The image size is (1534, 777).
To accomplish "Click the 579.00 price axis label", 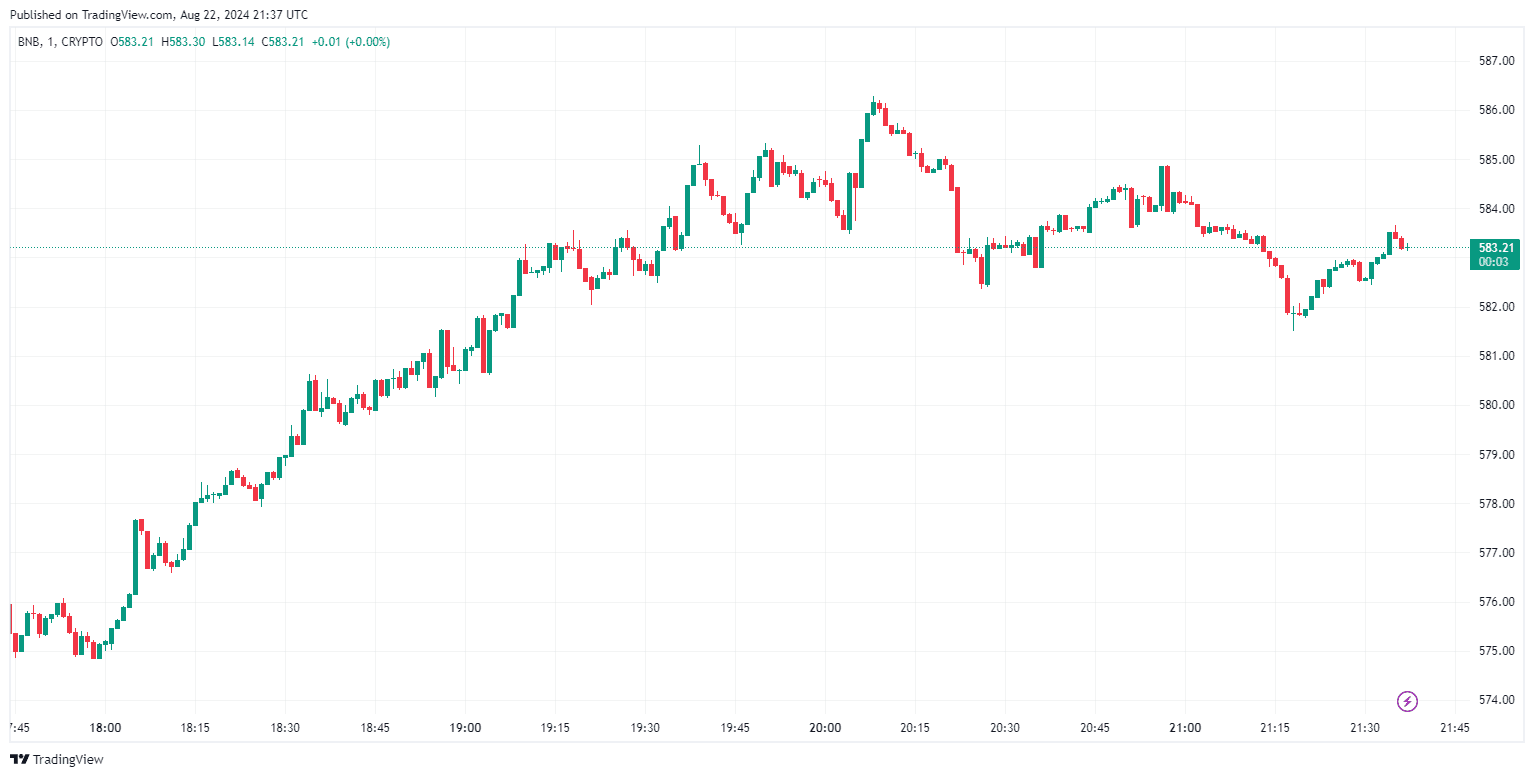I will coord(1496,454).
